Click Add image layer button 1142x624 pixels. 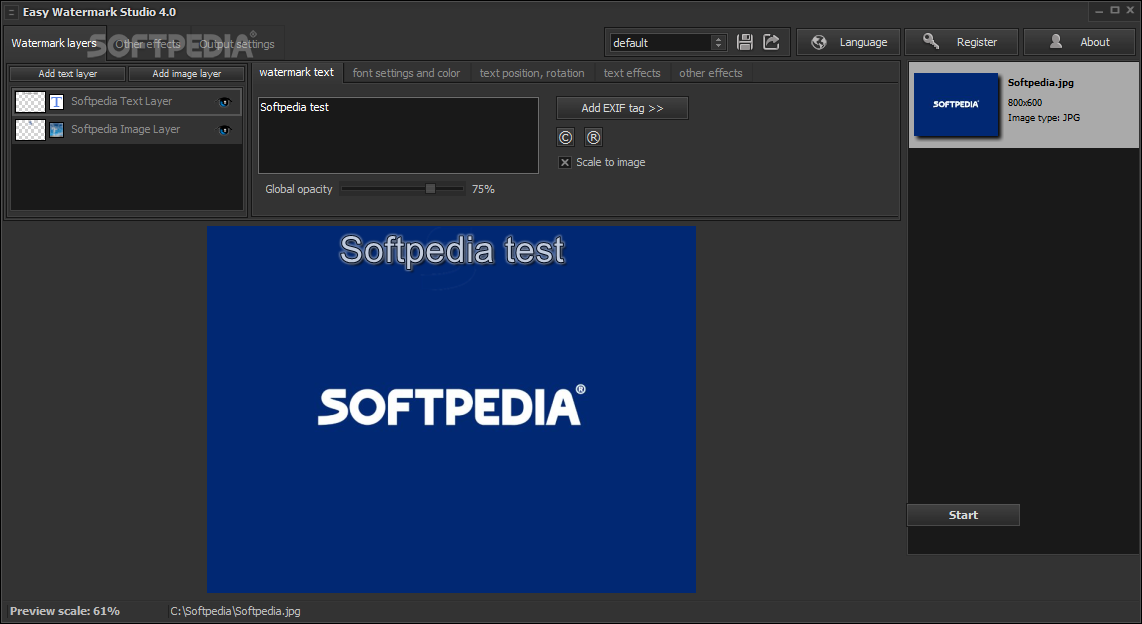click(187, 74)
